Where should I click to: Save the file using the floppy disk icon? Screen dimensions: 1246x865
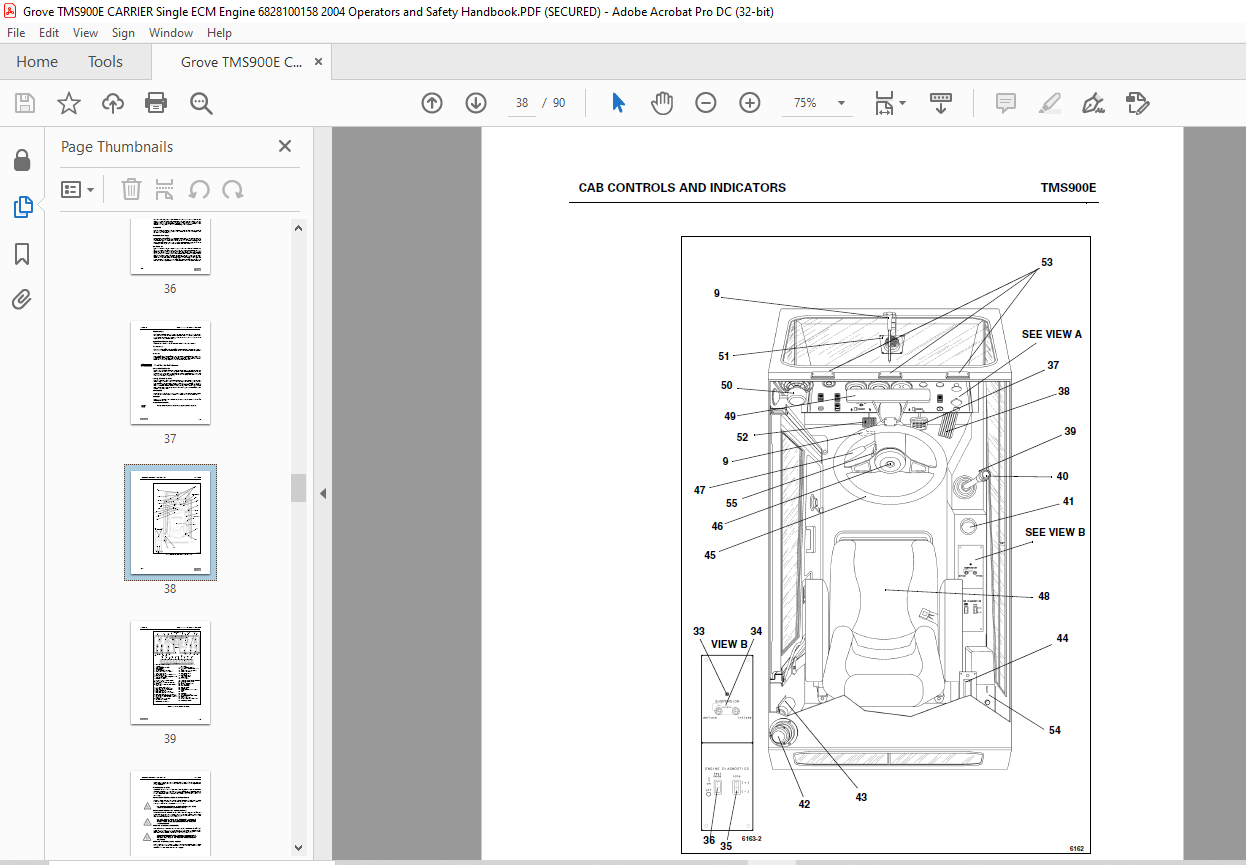pos(25,103)
